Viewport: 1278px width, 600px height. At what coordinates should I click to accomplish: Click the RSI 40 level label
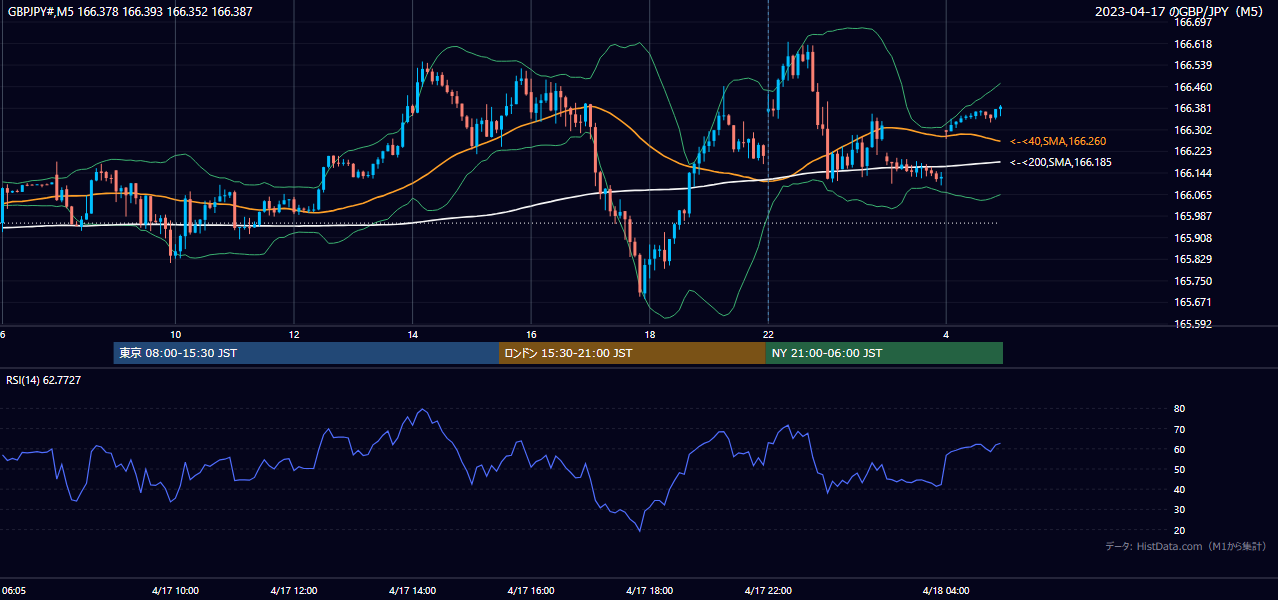pos(1179,490)
